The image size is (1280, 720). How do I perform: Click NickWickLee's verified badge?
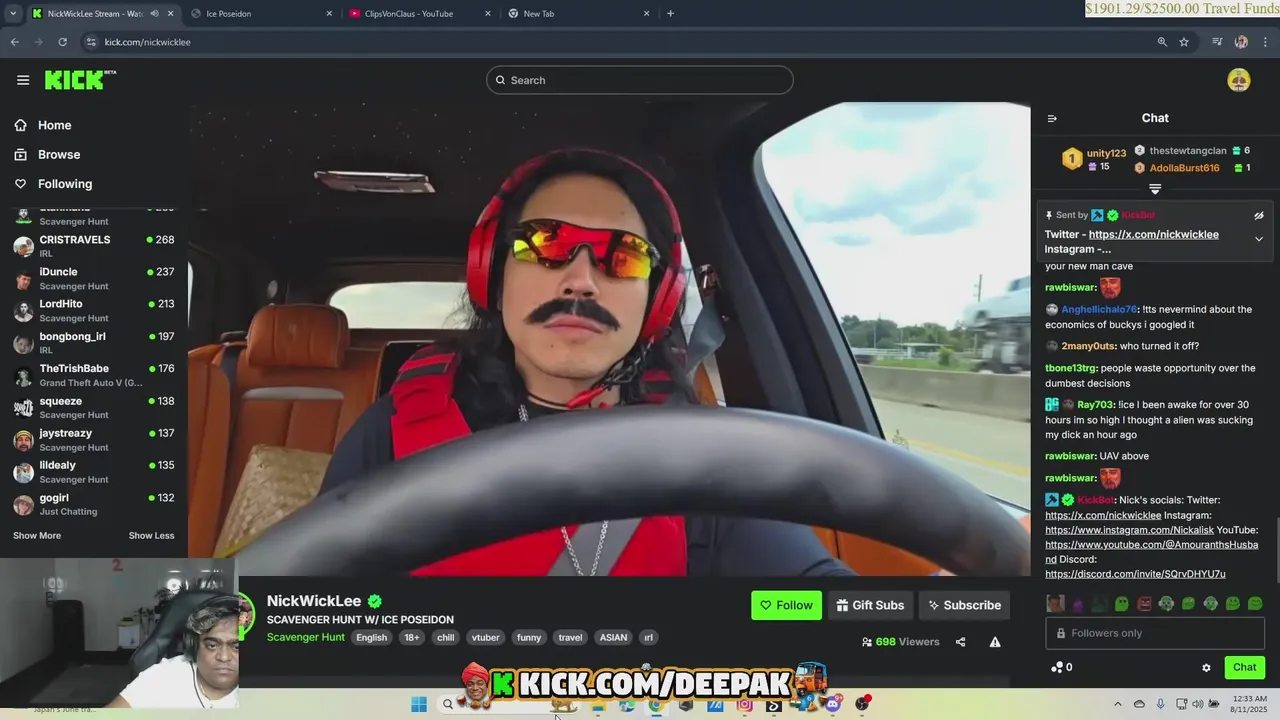375,601
